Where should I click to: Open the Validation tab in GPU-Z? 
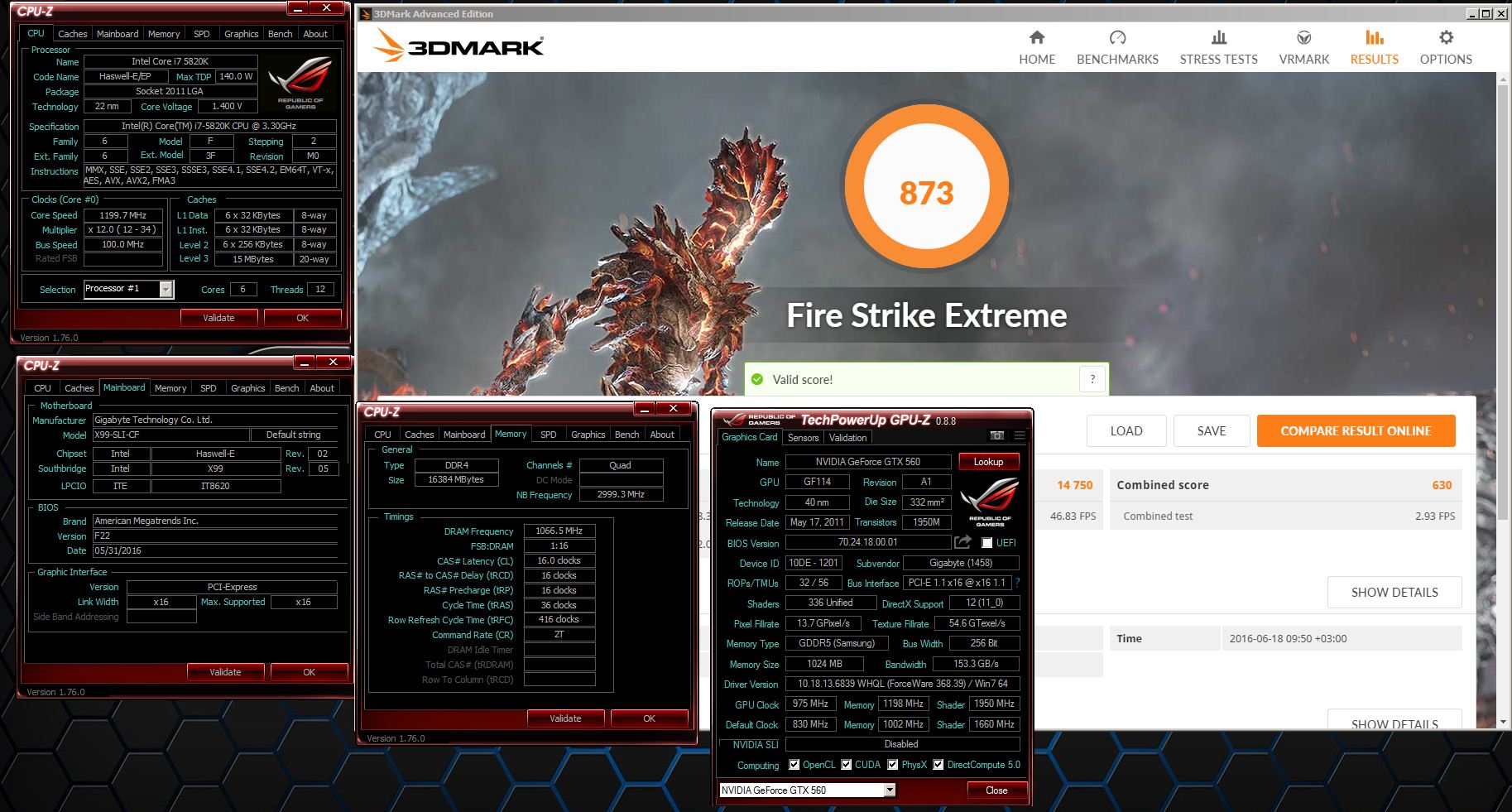click(x=847, y=438)
